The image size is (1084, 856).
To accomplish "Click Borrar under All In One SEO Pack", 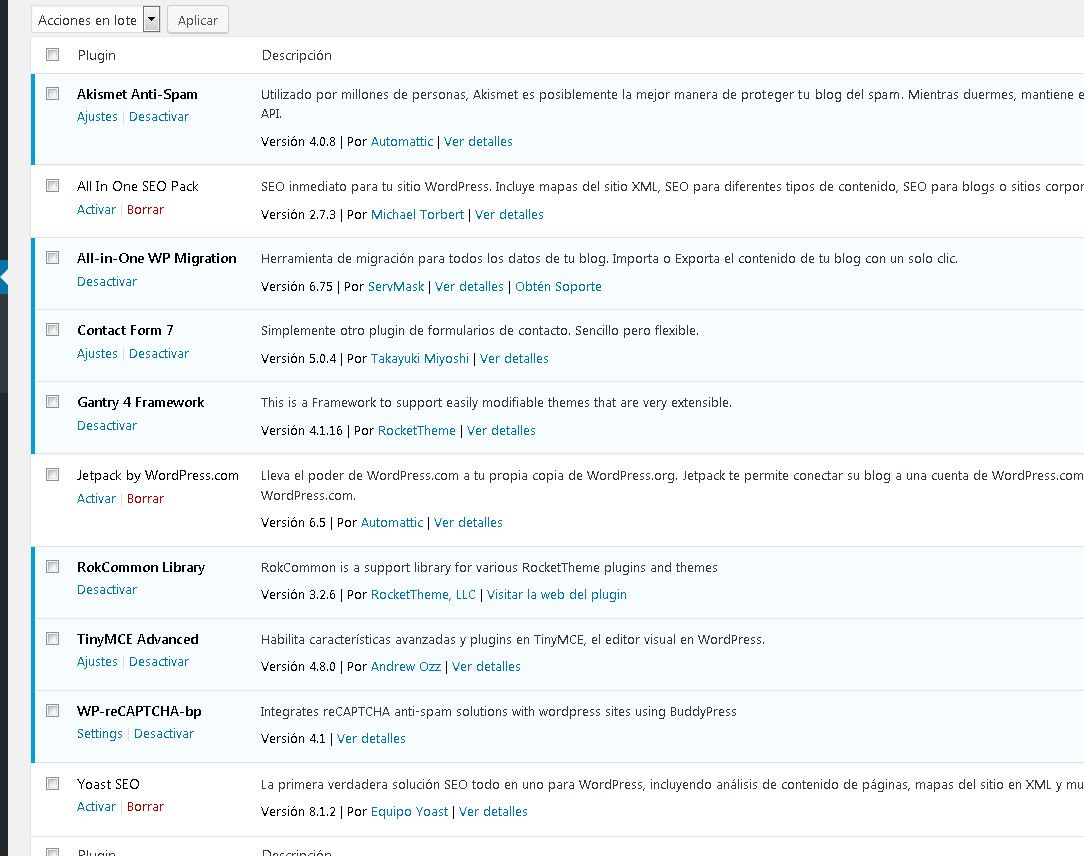I will click(x=145, y=209).
